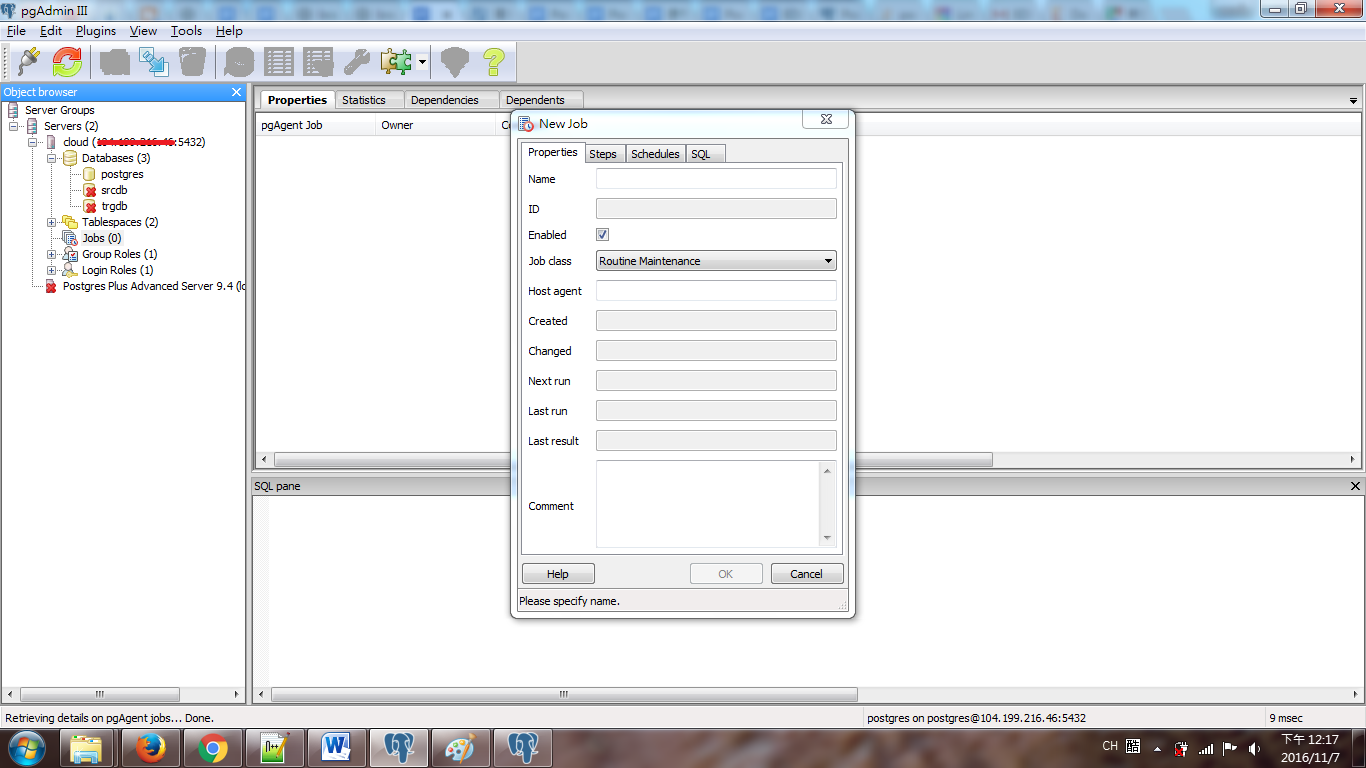
Task: Switch to the Schedules tab in New Job
Action: (x=655, y=154)
